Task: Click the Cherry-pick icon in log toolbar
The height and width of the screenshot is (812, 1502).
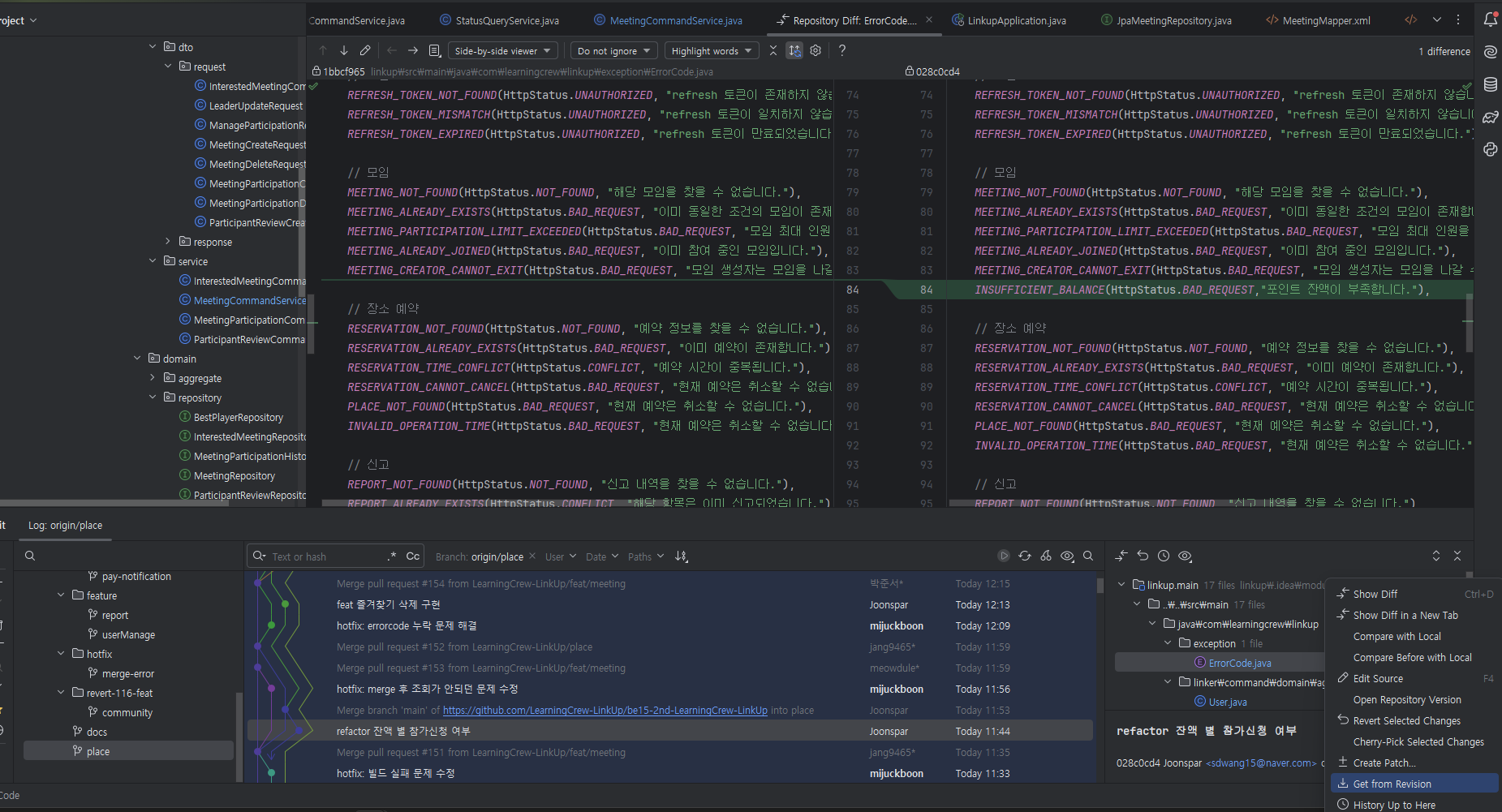Action: [1046, 556]
